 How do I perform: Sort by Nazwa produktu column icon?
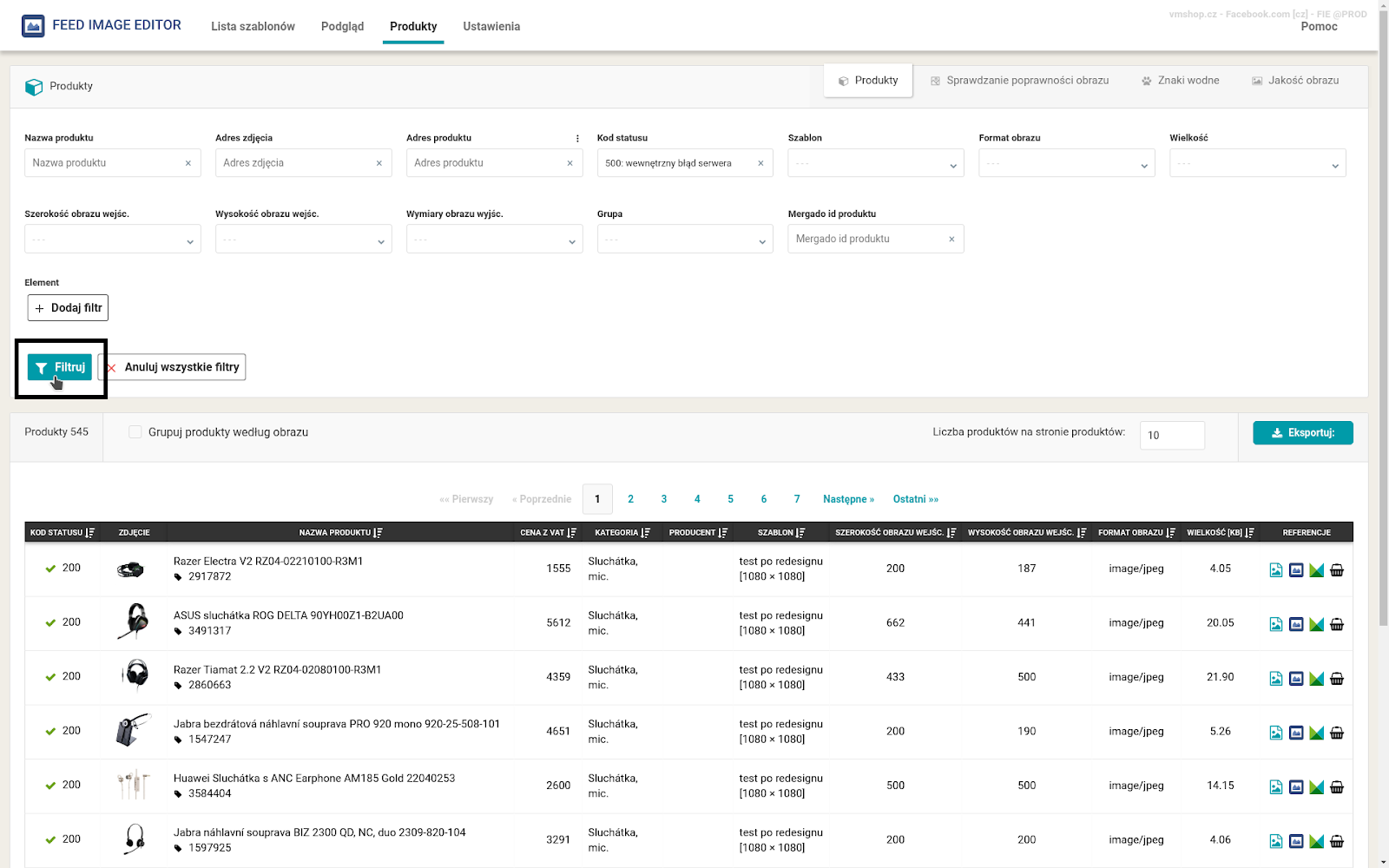[x=378, y=533]
